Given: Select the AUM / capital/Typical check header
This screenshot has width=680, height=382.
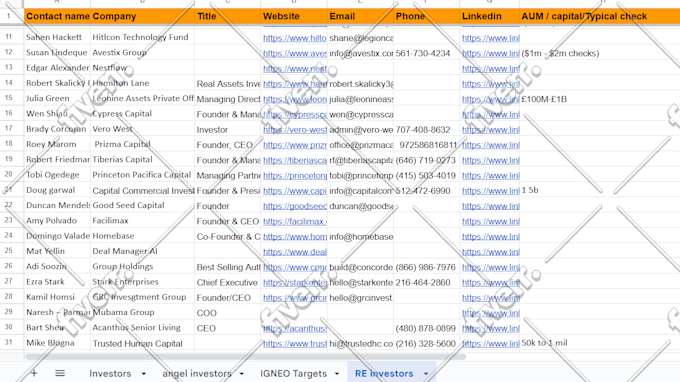Looking at the screenshot, I should tap(600, 16).
